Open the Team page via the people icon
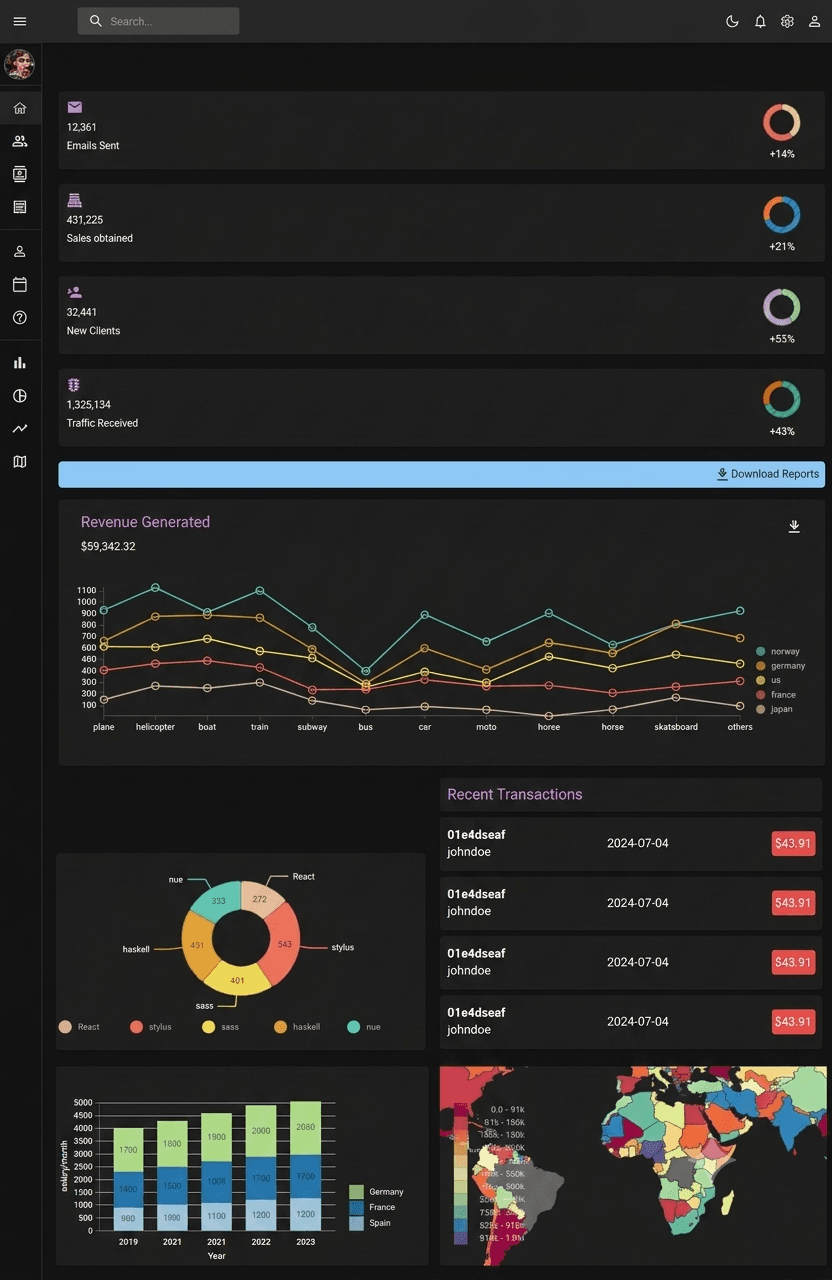This screenshot has height=1280, width=832. pos(20,141)
